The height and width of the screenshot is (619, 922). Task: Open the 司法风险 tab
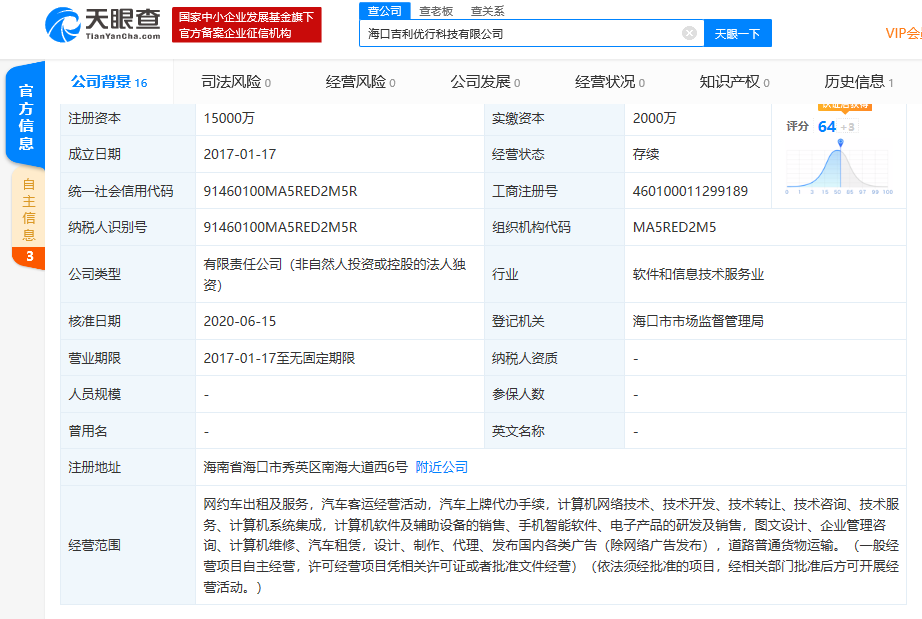pyautogui.click(x=235, y=82)
